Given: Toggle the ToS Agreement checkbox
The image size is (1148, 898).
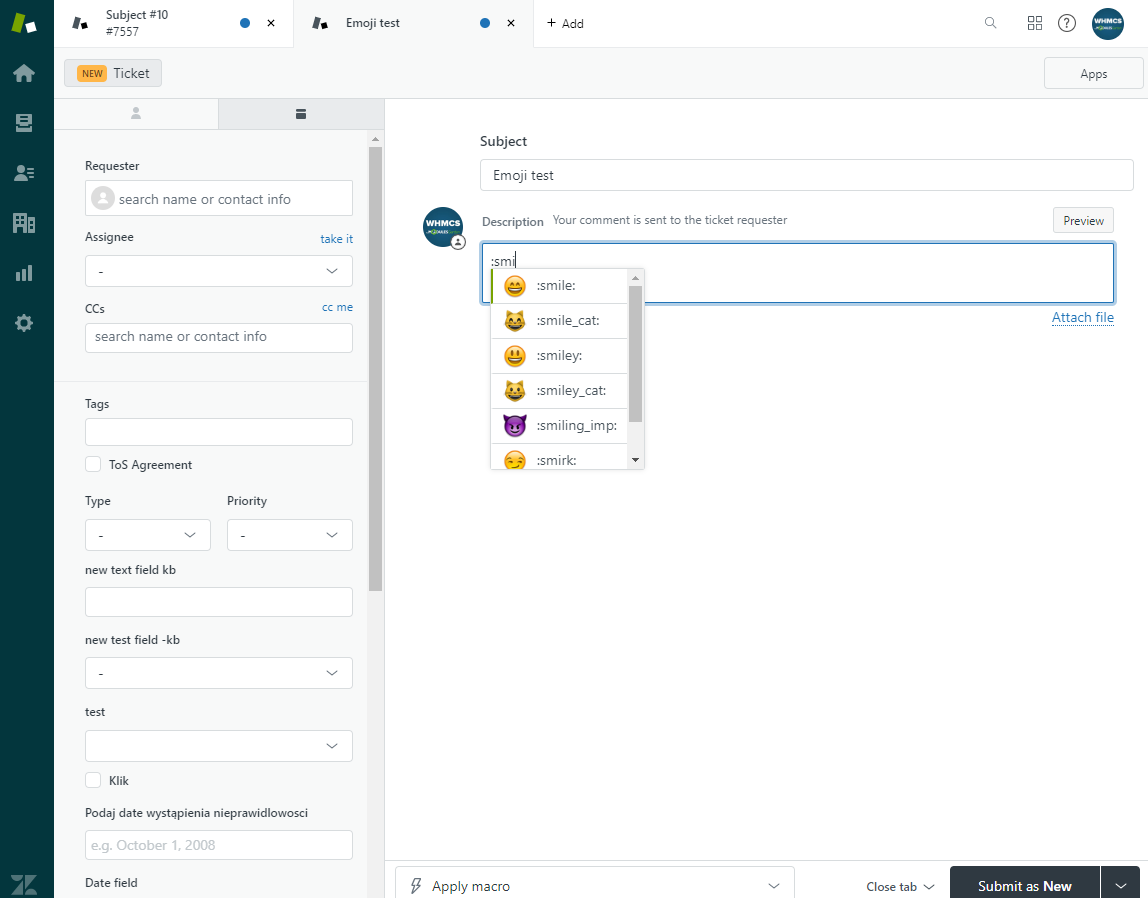Looking at the screenshot, I should [93, 464].
